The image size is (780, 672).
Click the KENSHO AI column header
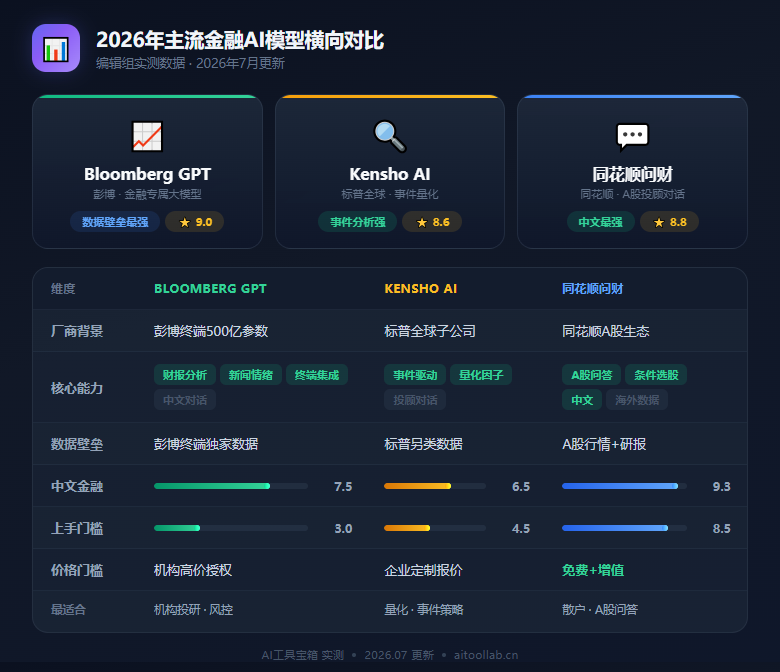tap(420, 288)
